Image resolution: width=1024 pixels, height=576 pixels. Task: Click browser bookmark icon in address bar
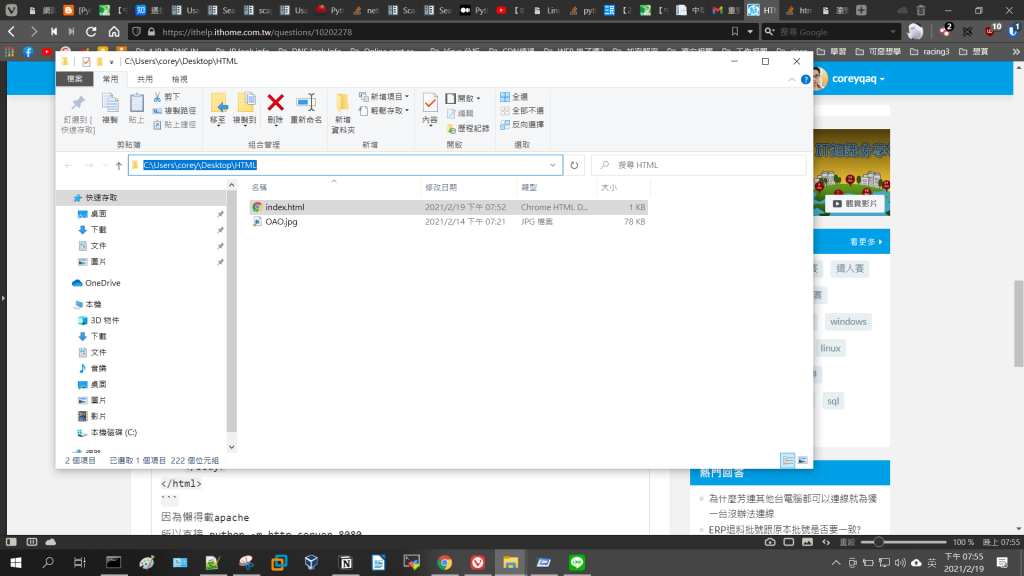tap(735, 31)
